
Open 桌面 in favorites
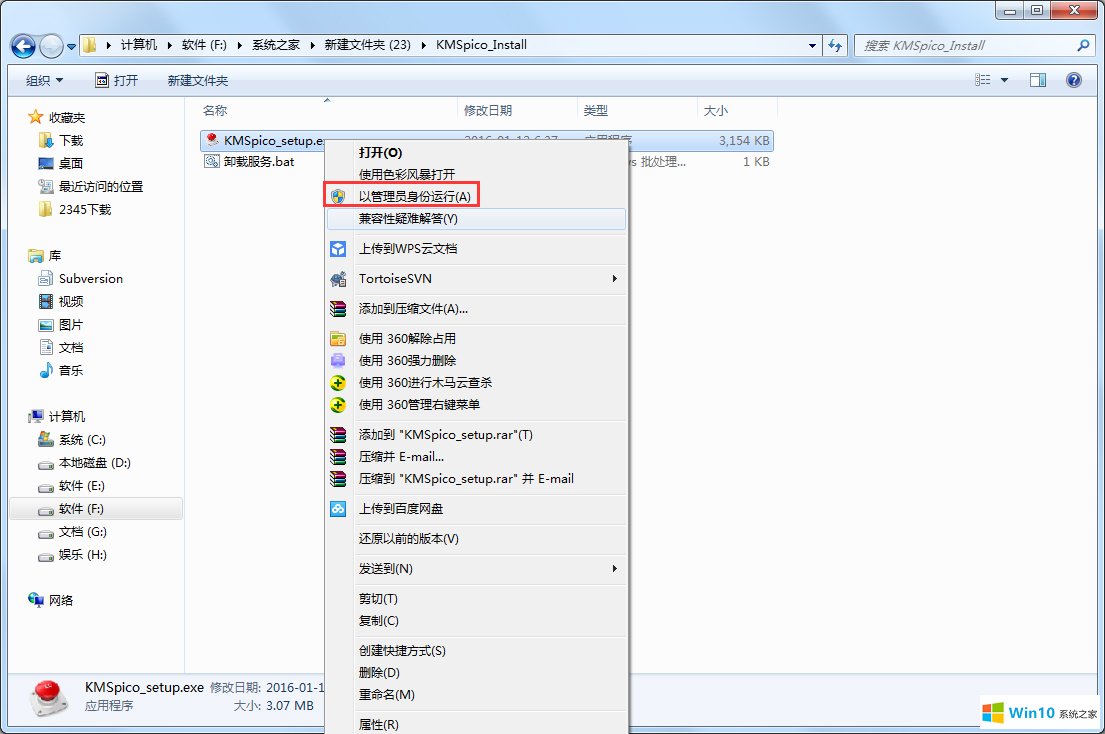coord(61,163)
